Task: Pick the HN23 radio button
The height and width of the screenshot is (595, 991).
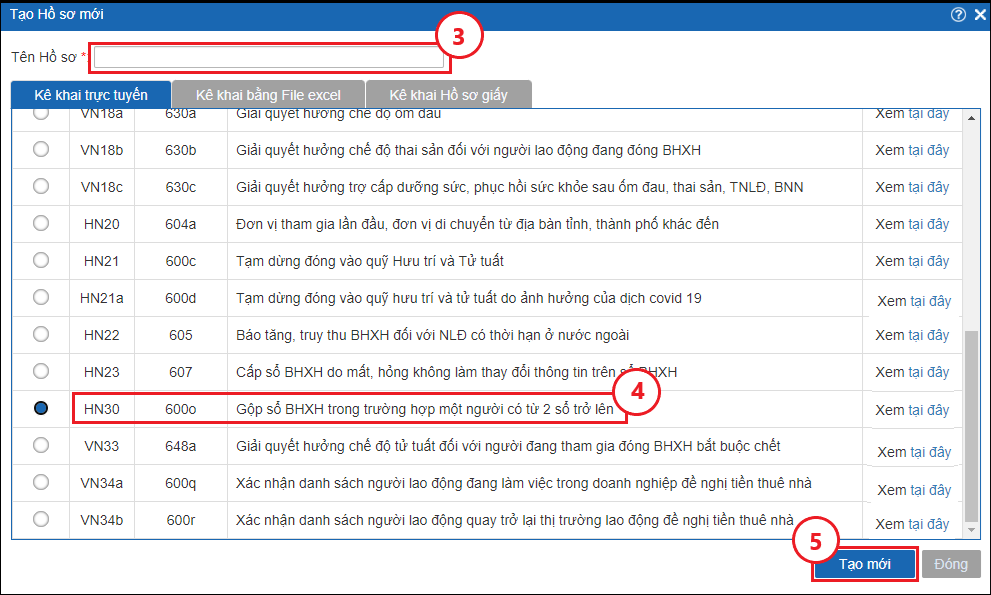Action: point(41,371)
